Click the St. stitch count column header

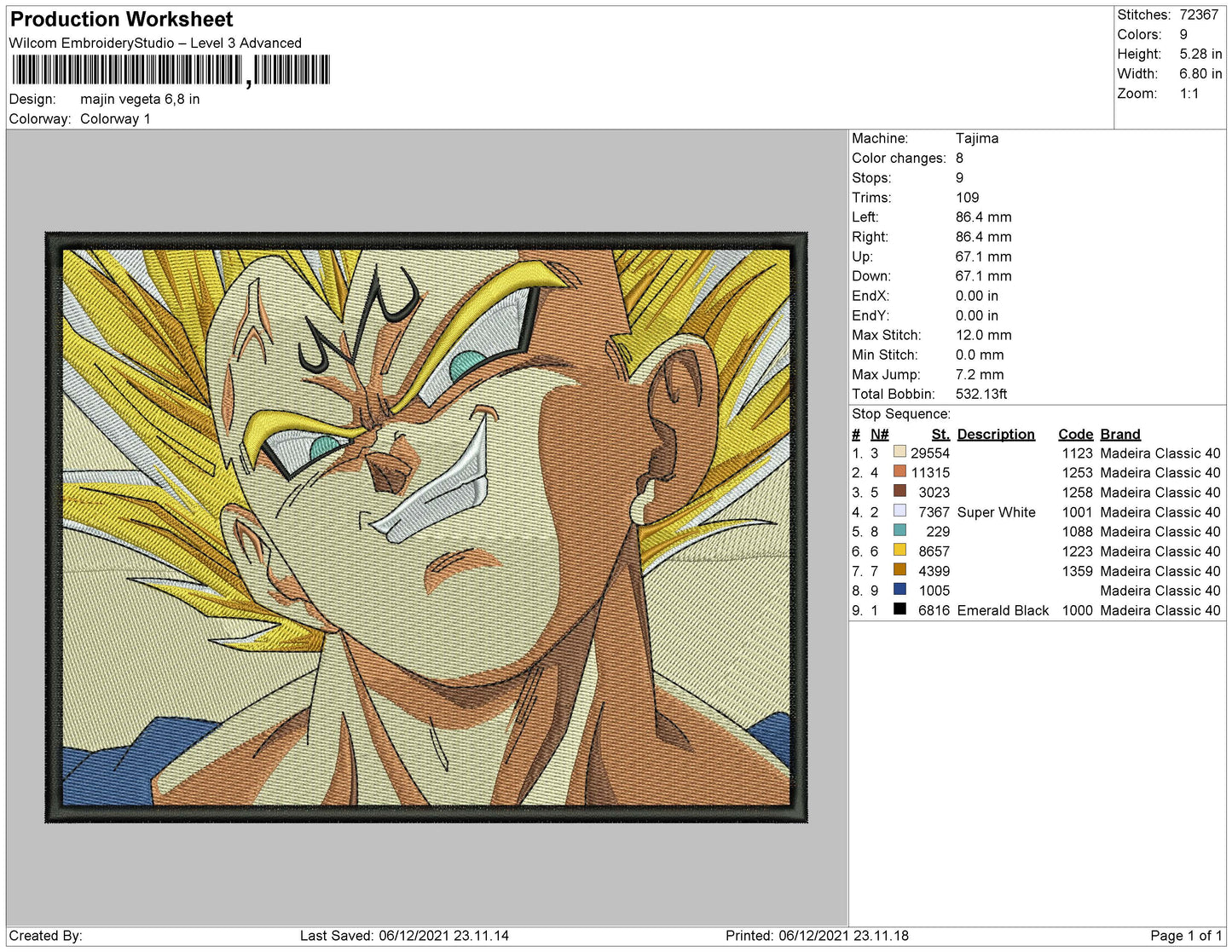940,434
